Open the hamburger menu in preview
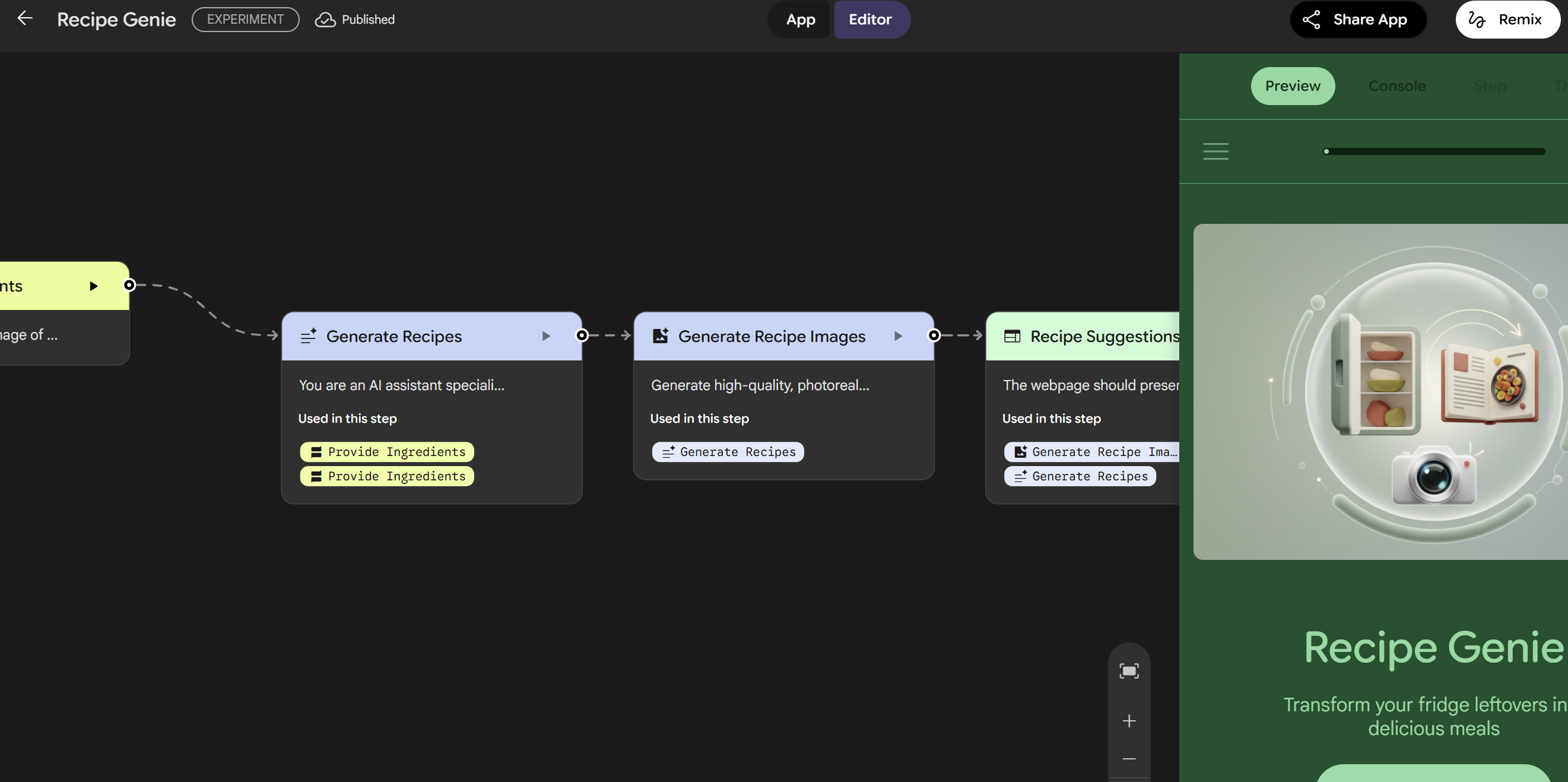 (1215, 151)
